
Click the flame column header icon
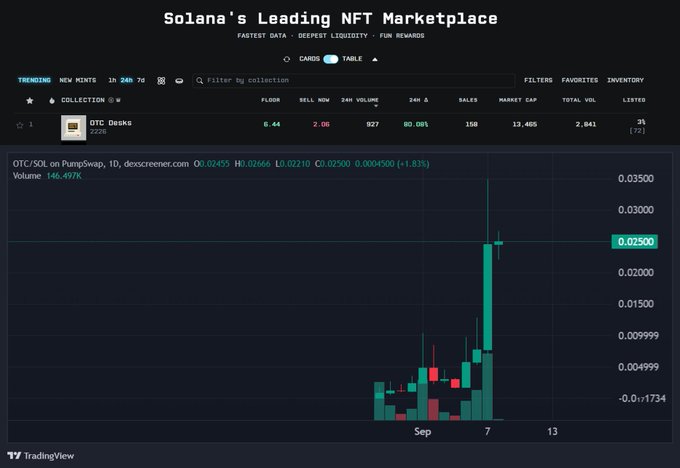pos(52,101)
